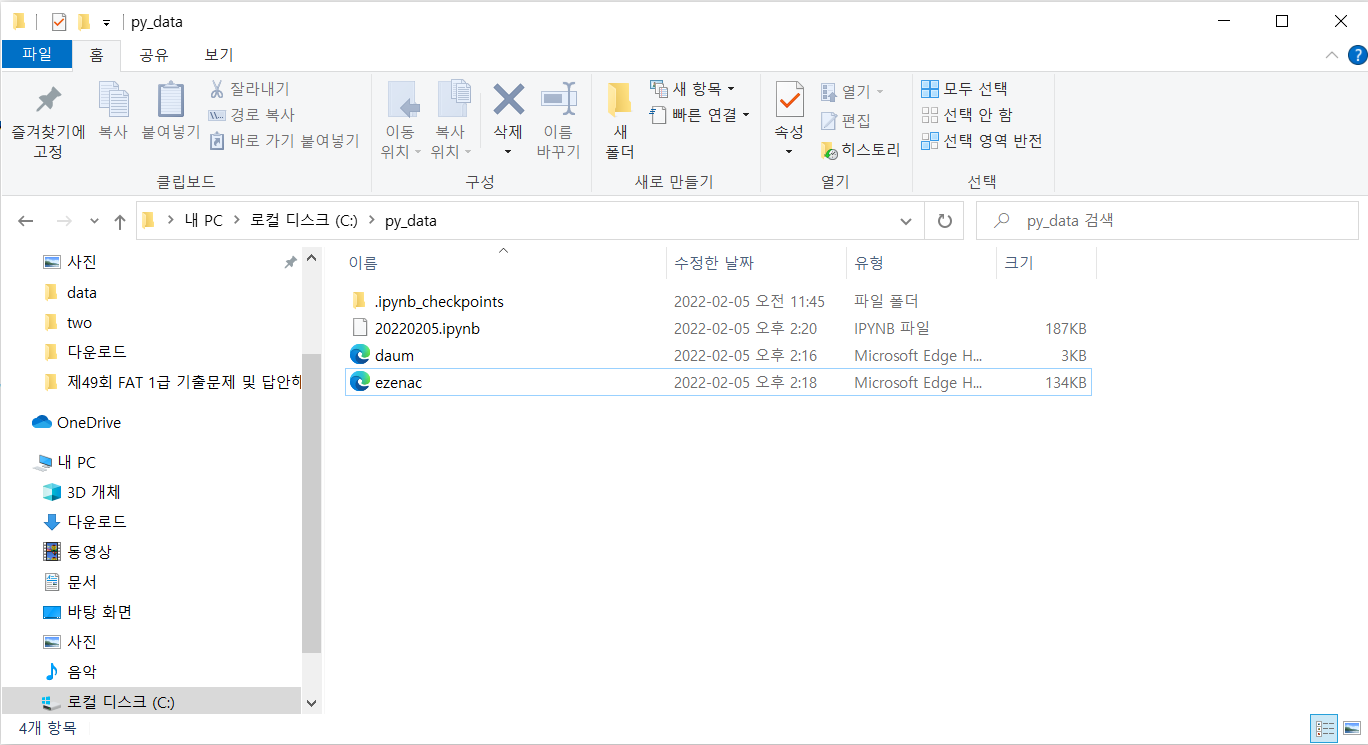Refresh the py_data folder view
Viewport: 1368px width, 745px height.
click(x=945, y=221)
